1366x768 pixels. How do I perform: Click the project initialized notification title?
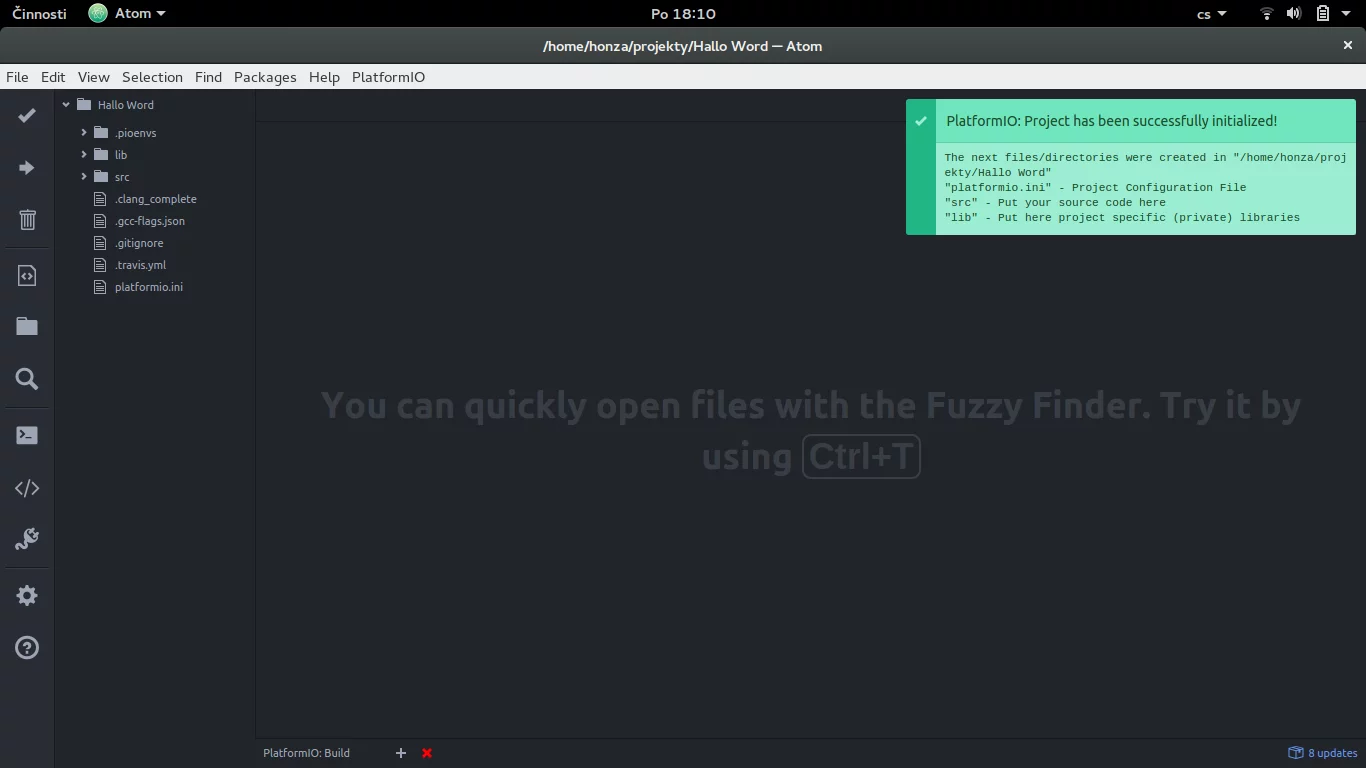(1111, 121)
